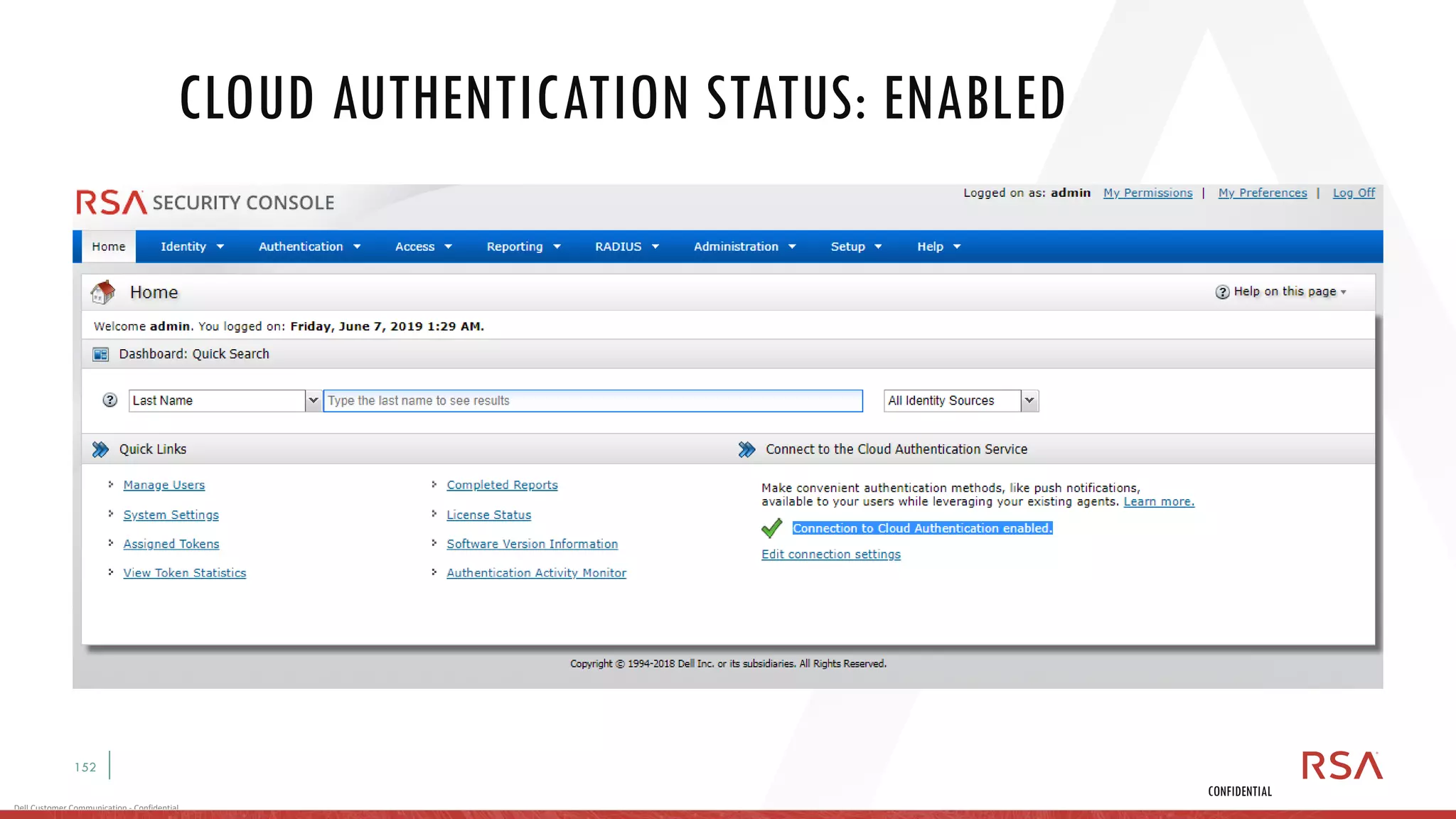The width and height of the screenshot is (1456, 819).
Task: Click the bullet arrow beside Authentication Activity Monitor
Action: (434, 572)
